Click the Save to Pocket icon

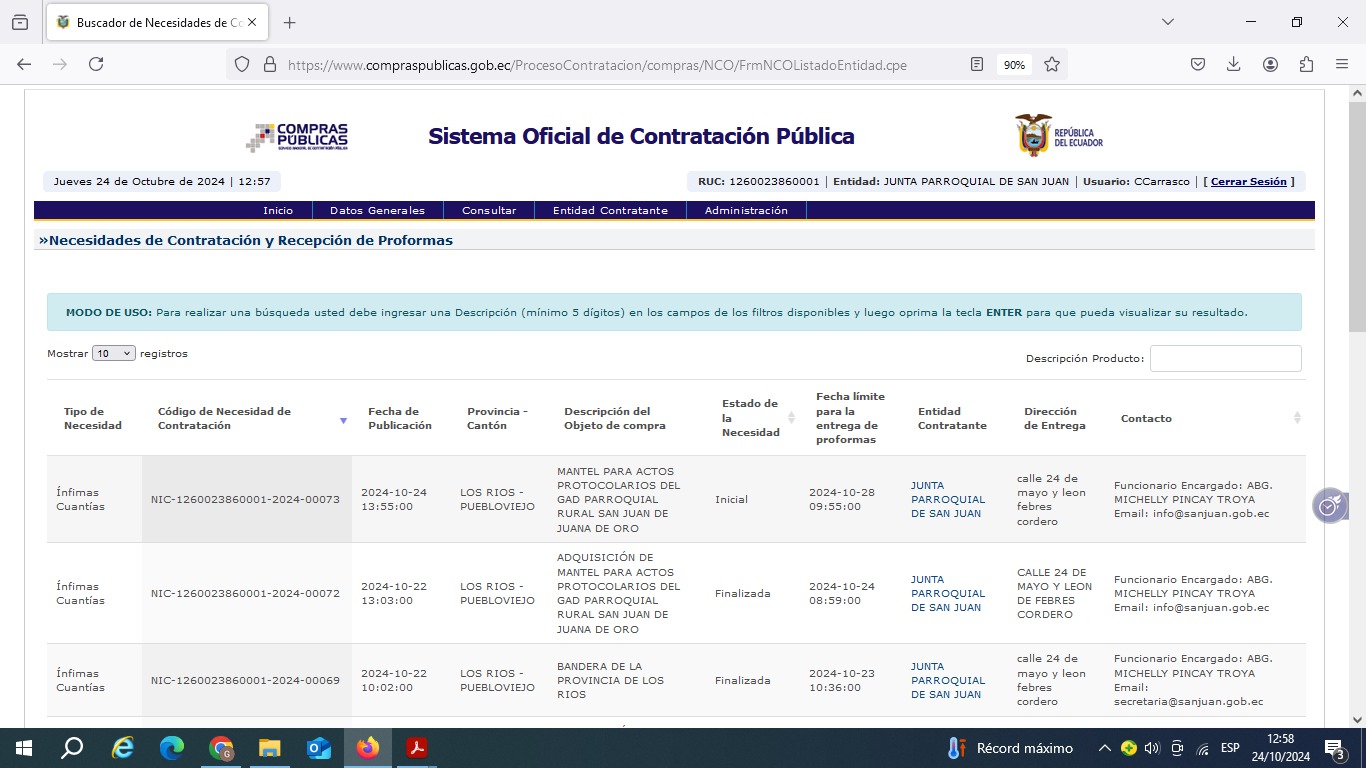1198,64
